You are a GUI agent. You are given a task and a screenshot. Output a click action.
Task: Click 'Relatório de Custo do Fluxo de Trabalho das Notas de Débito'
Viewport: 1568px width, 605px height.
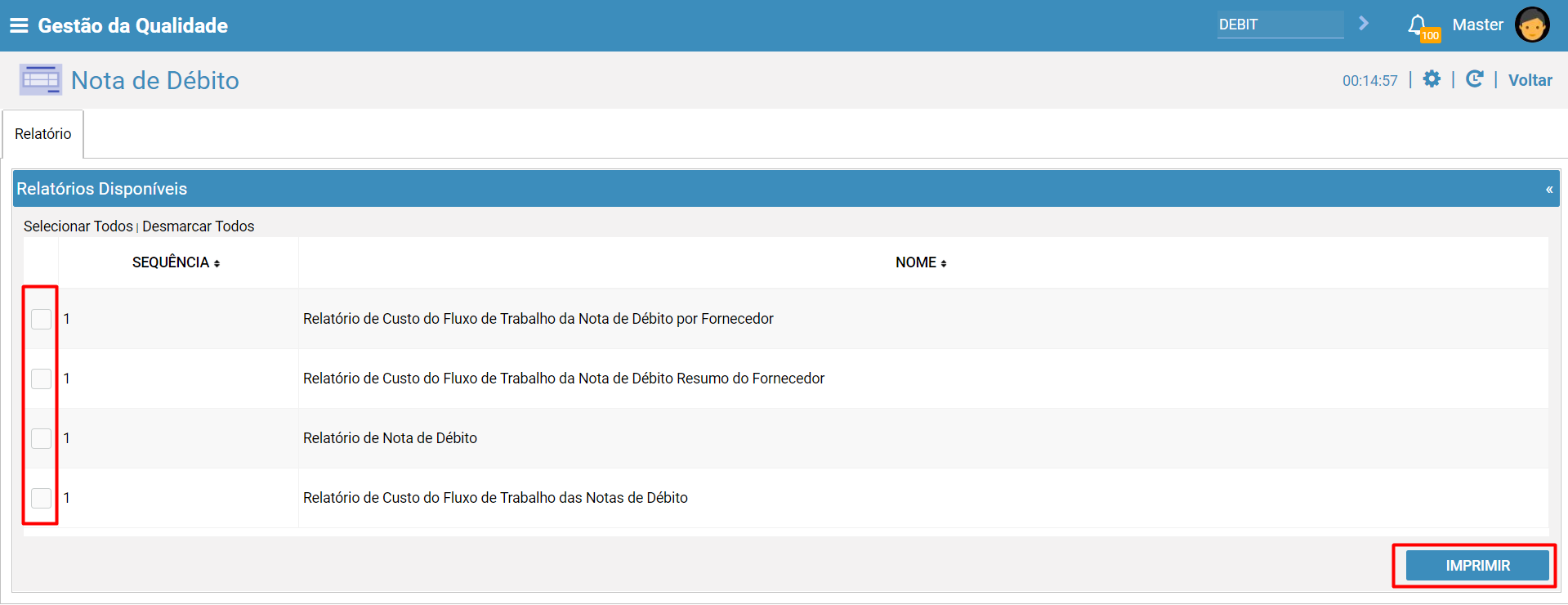click(x=495, y=498)
